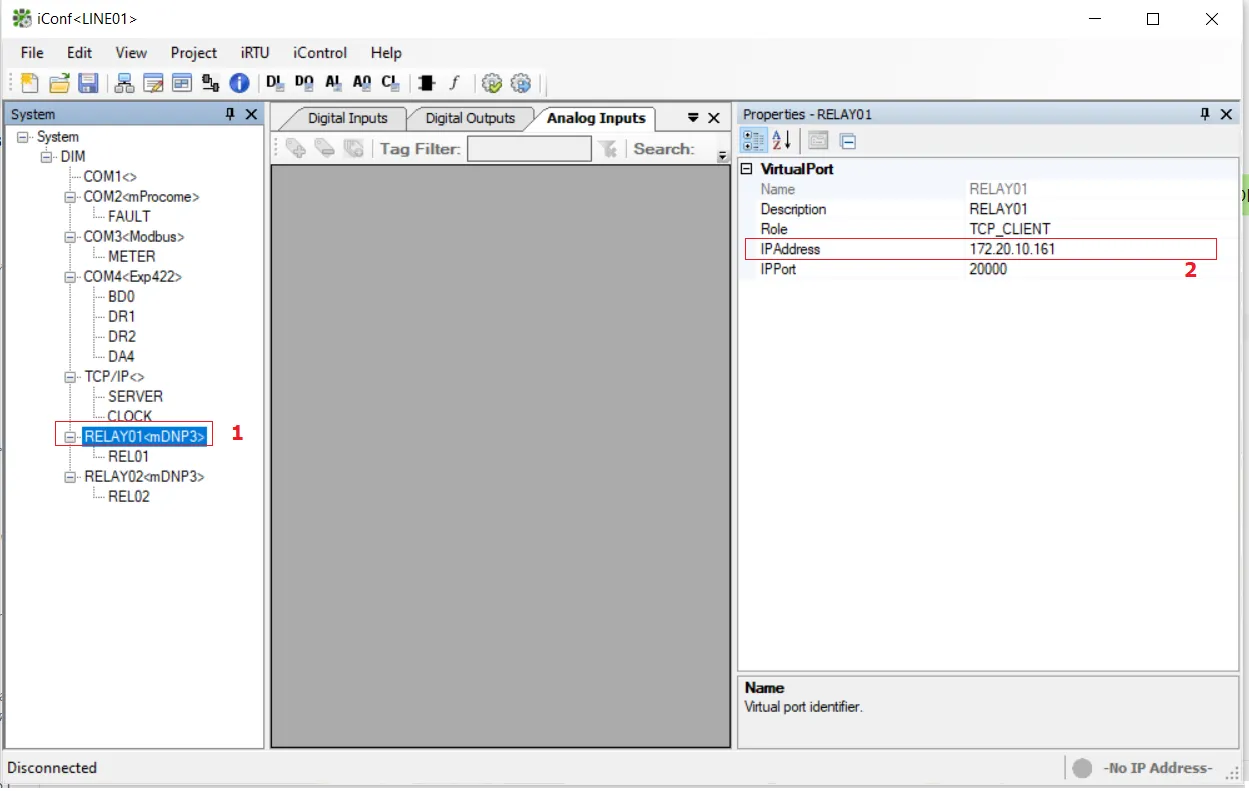Image resolution: width=1249 pixels, height=791 pixels.
Task: Open the Edit menu
Action: click(x=79, y=53)
